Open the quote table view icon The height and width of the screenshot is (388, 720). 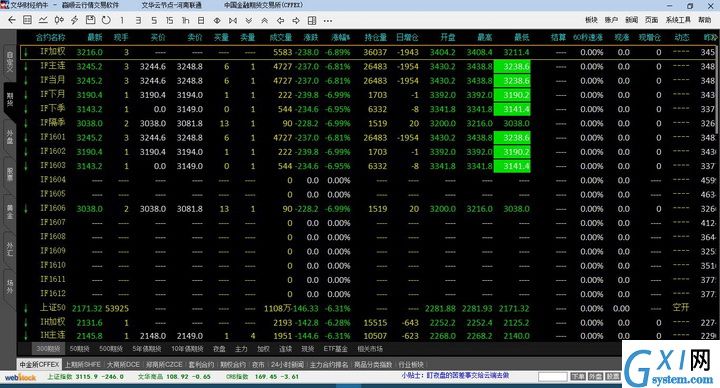[28, 20]
